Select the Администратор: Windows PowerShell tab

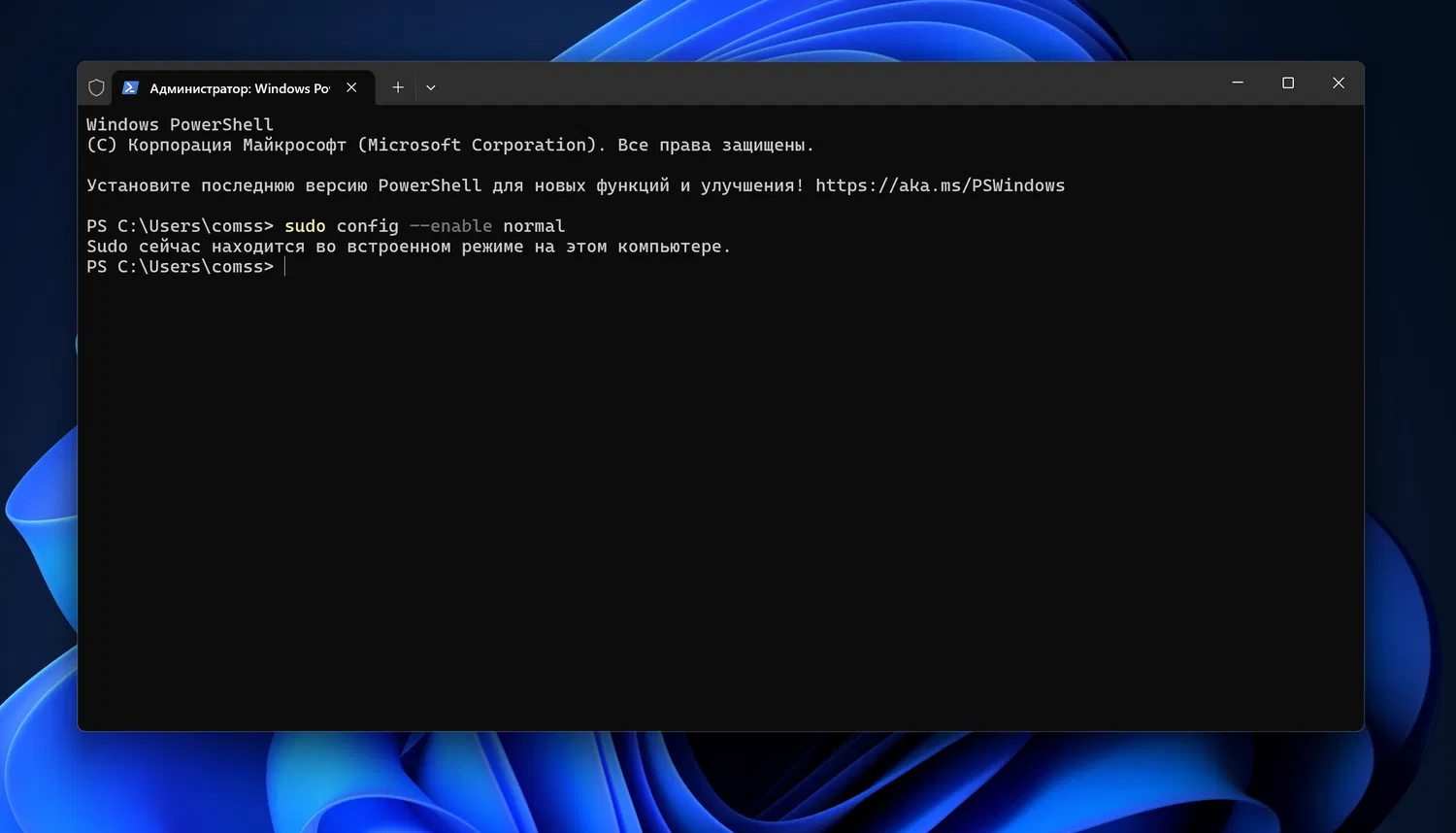[x=244, y=87]
